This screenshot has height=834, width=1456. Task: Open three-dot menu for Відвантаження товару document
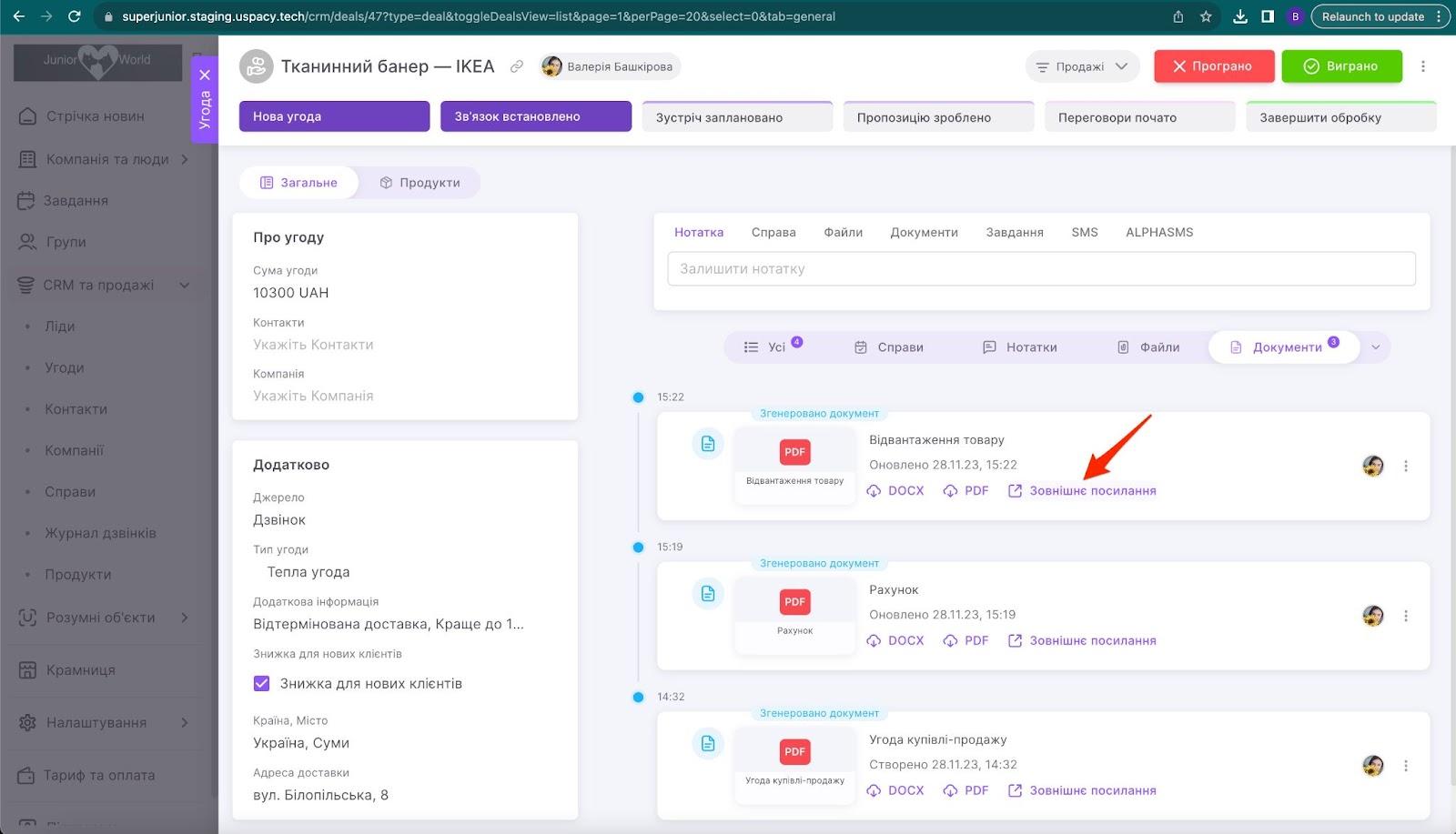click(1406, 467)
